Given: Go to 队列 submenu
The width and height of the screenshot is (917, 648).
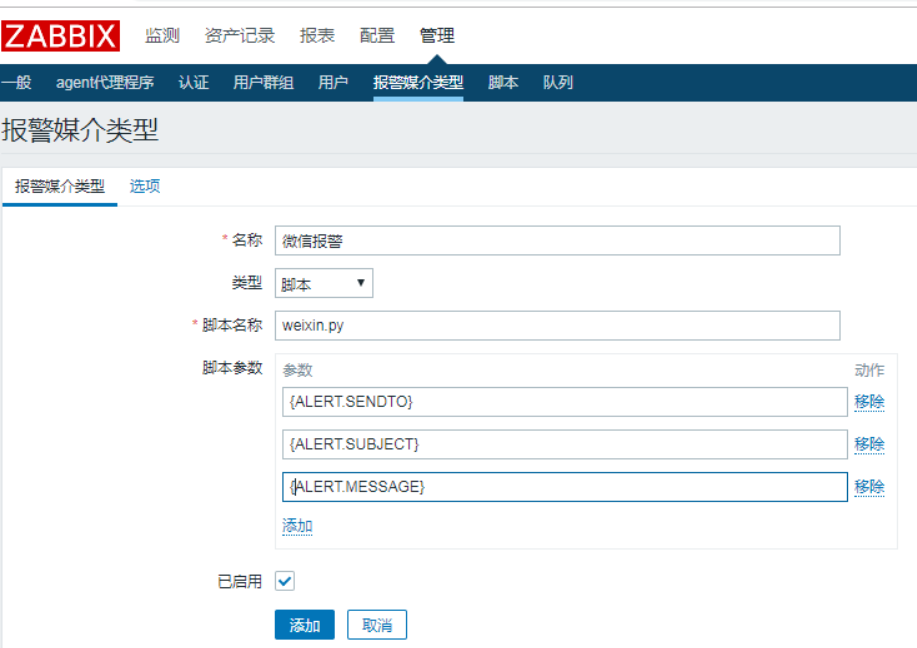Looking at the screenshot, I should 558,82.
